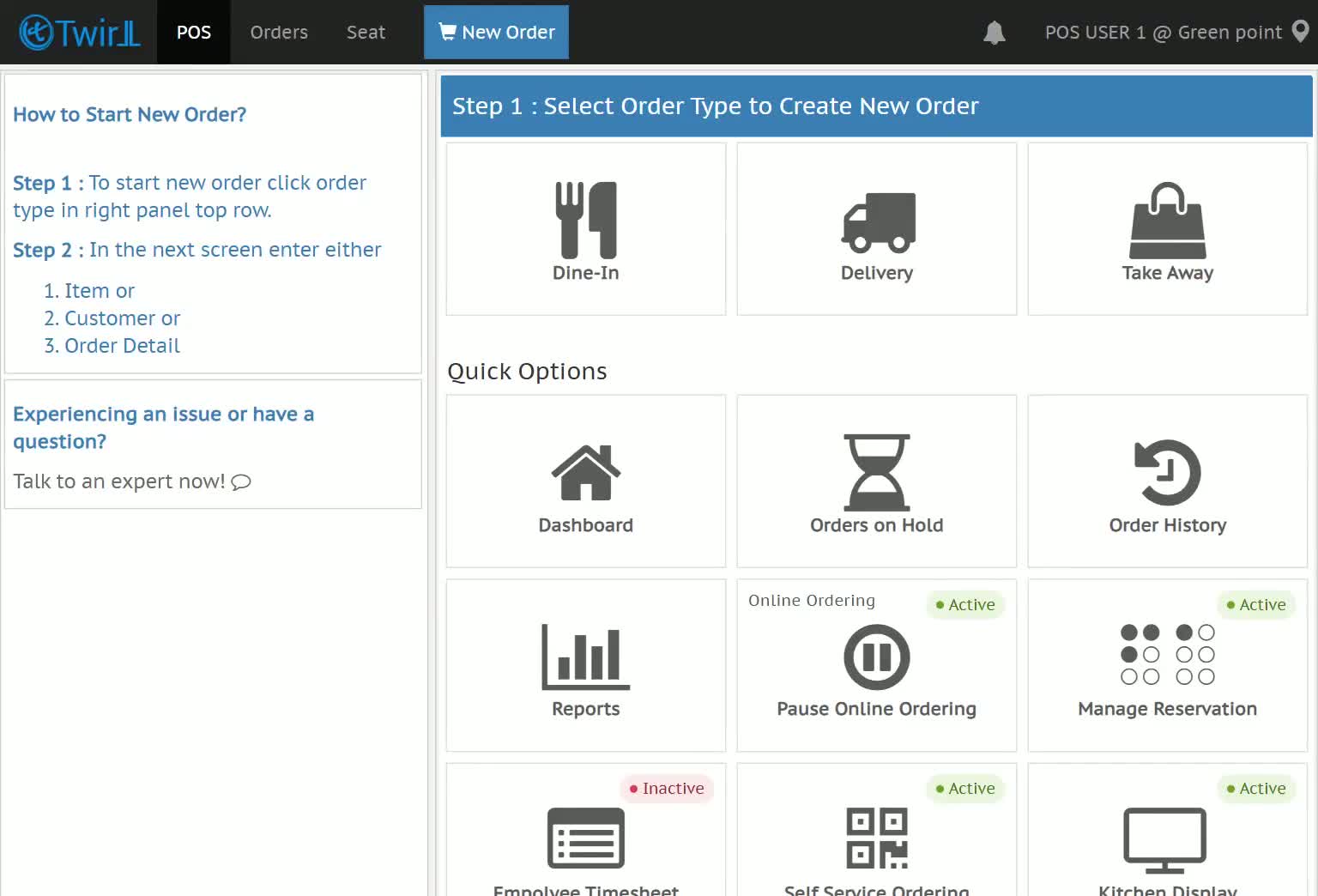Open the Orders tab
1318x896 pixels.
[x=279, y=33]
